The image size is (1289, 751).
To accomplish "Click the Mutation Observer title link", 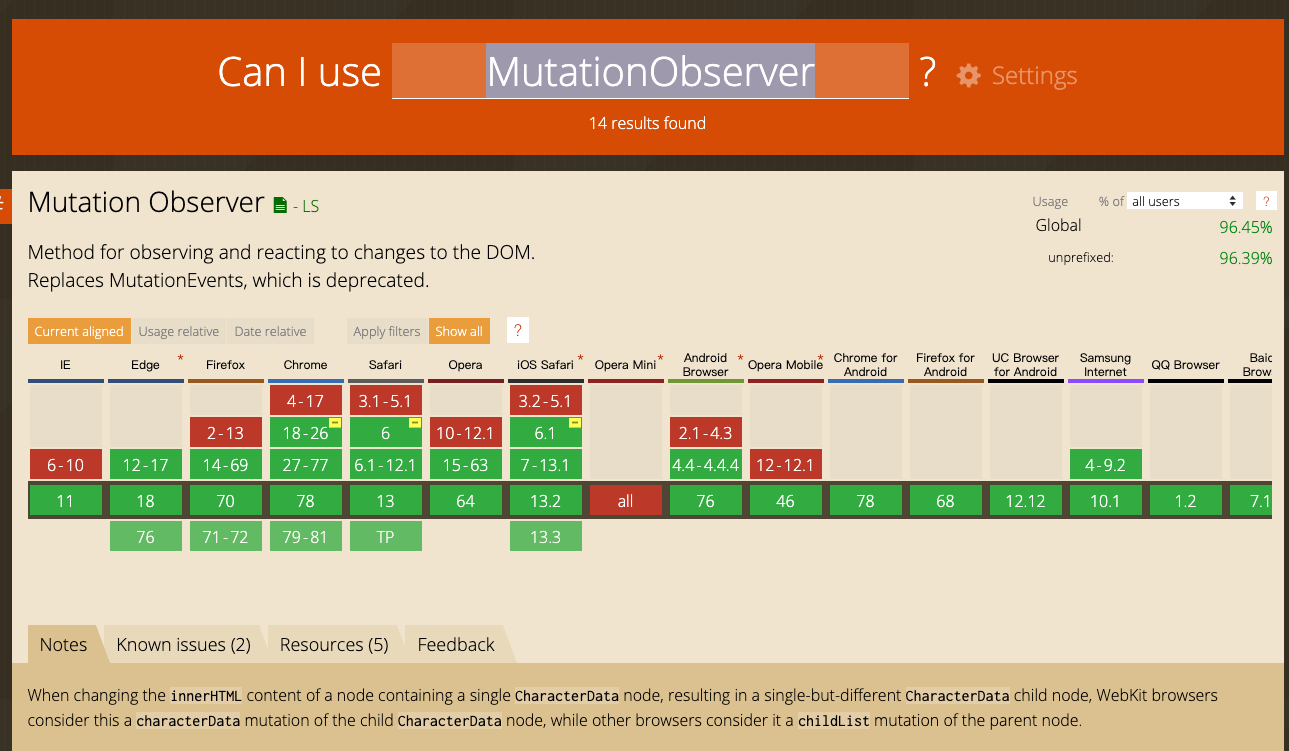I will pyautogui.click(x=146, y=202).
